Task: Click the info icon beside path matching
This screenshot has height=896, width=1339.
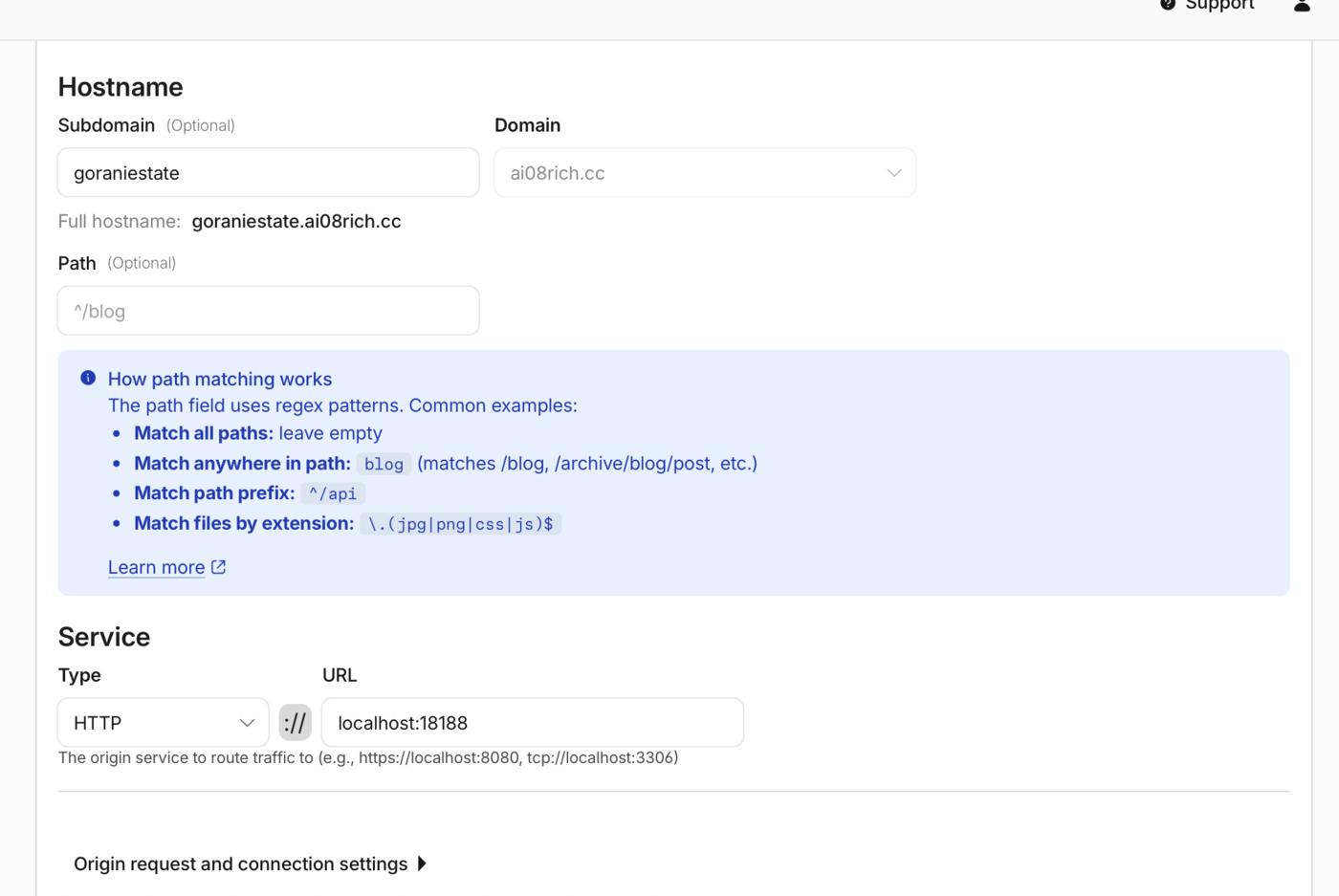Action: click(88, 378)
